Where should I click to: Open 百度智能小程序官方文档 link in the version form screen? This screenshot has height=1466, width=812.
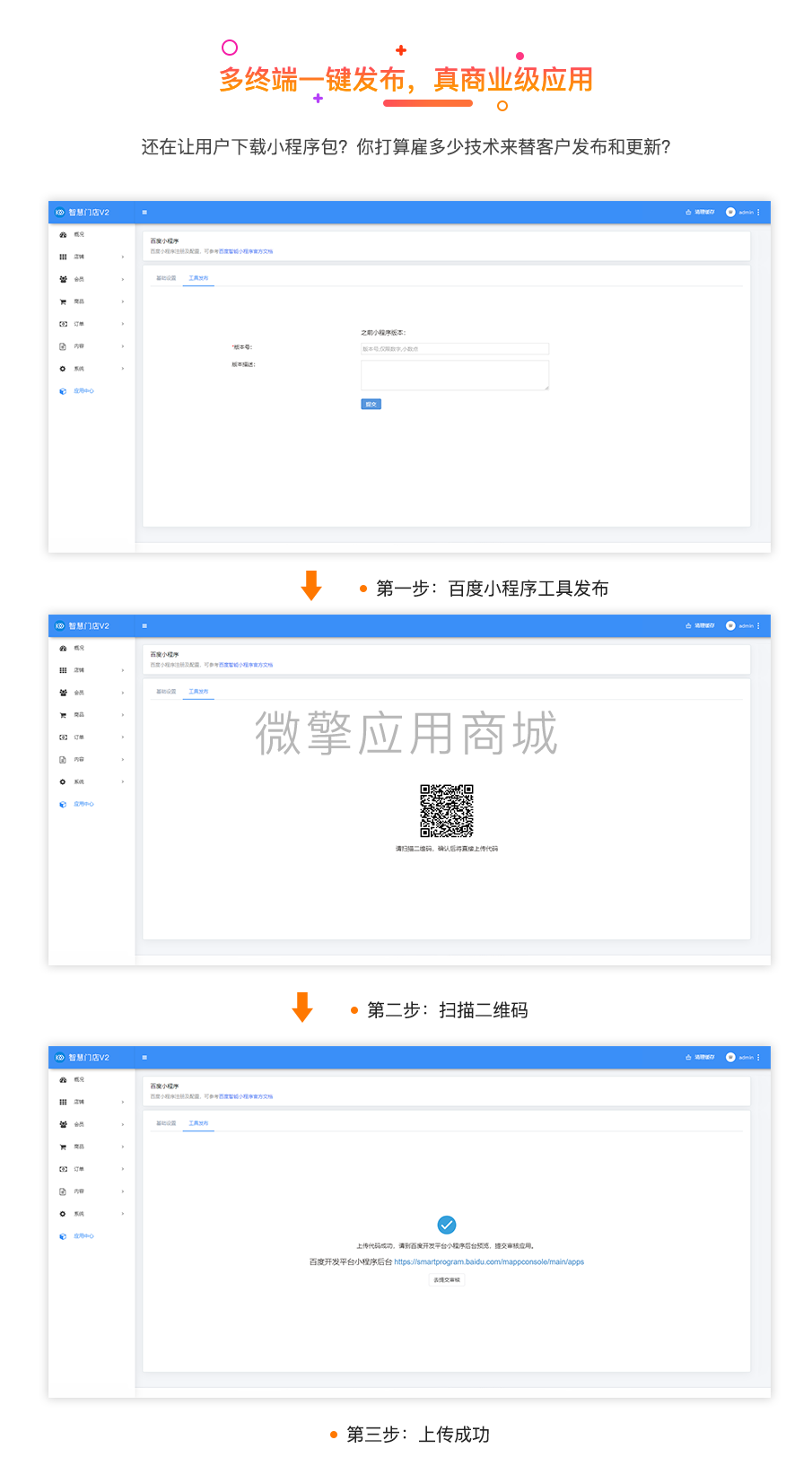246,252
